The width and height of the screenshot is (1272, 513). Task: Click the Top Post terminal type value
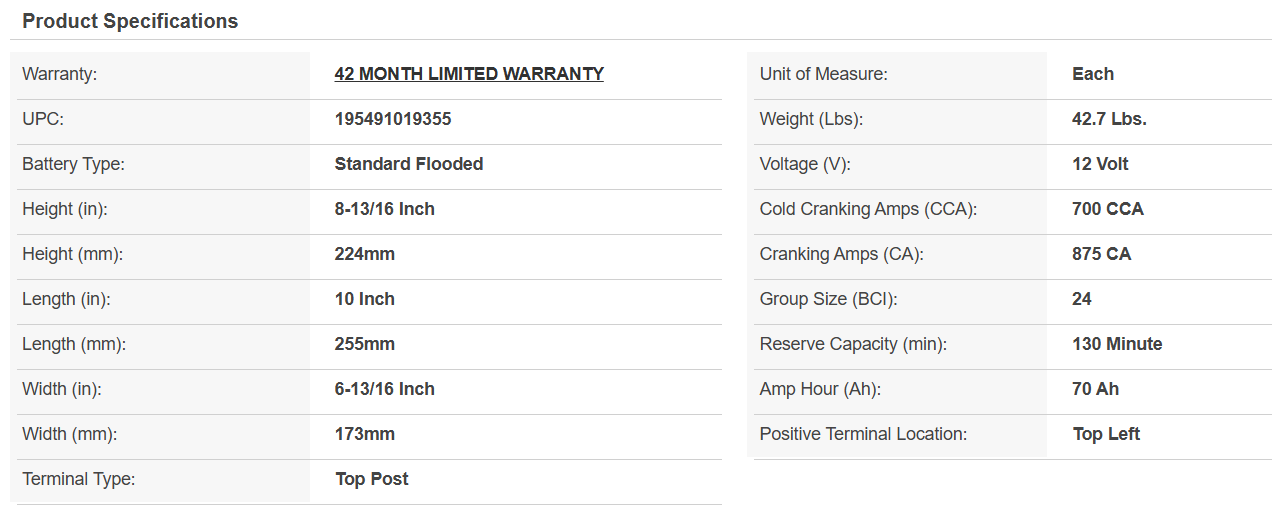click(x=372, y=479)
